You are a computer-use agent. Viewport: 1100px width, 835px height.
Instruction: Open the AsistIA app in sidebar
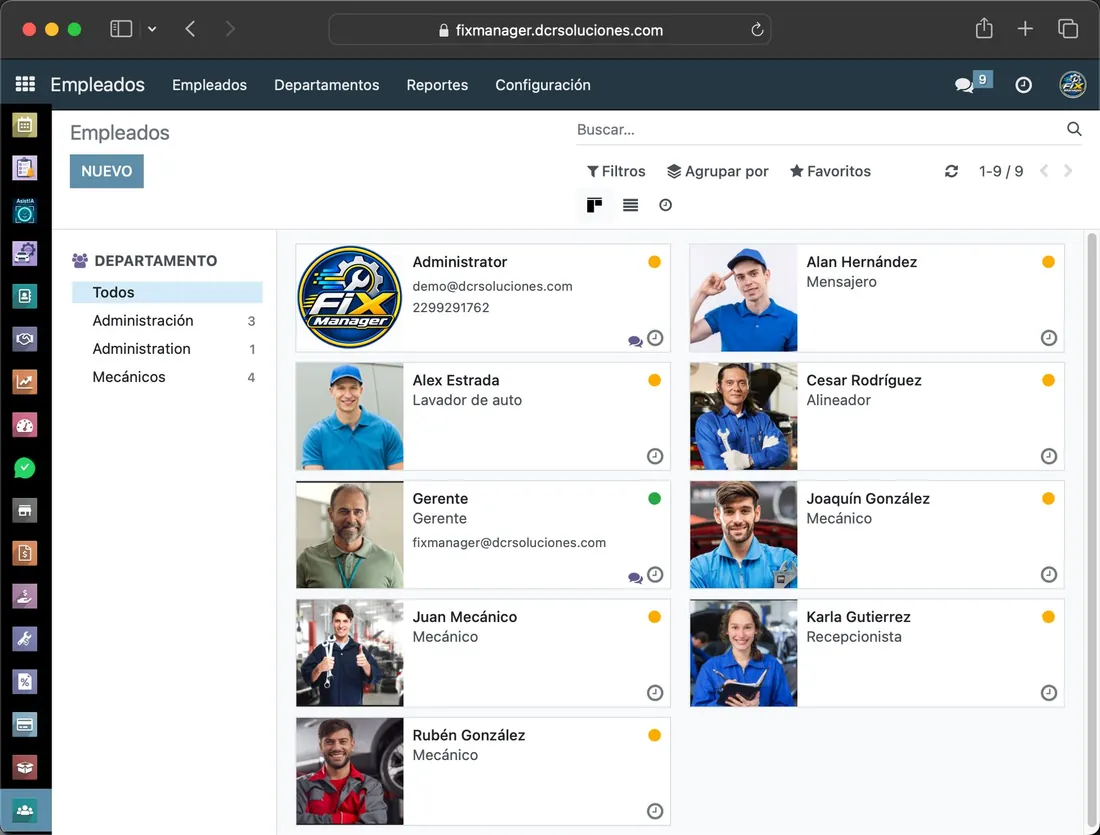pyautogui.click(x=25, y=211)
